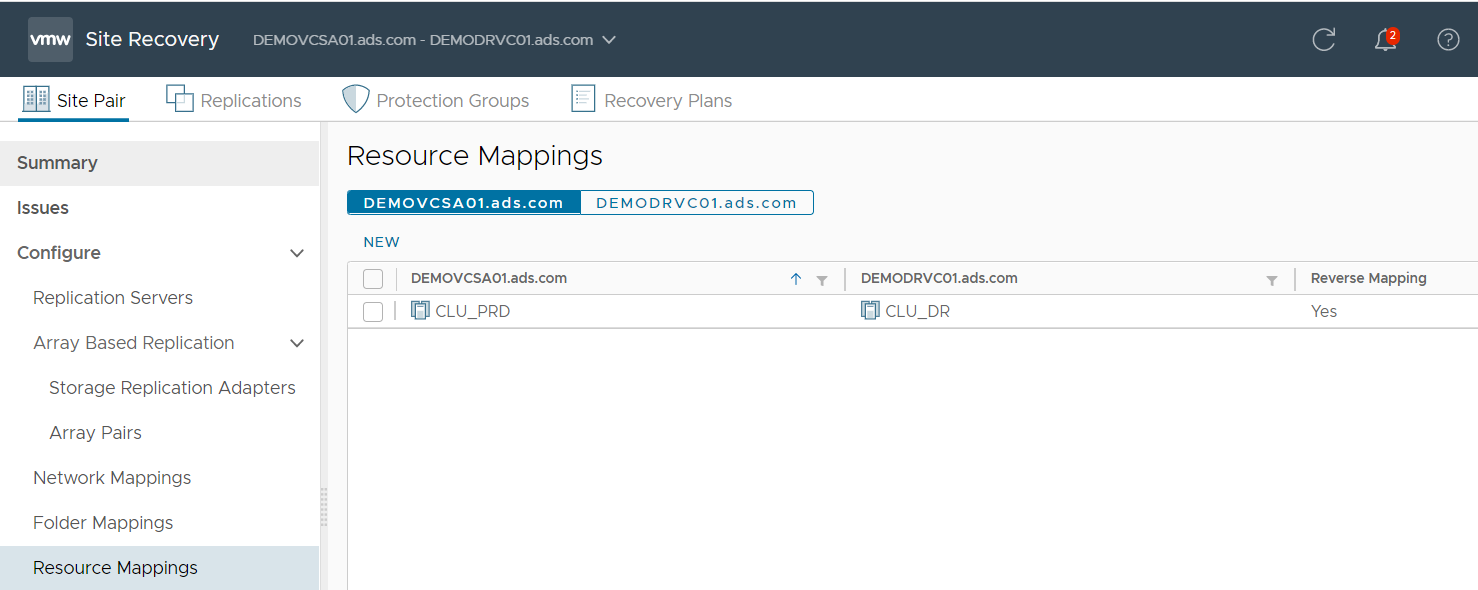Screen dimensions: 1478x590
Task: Switch to the Replications tab
Action: coord(234,100)
